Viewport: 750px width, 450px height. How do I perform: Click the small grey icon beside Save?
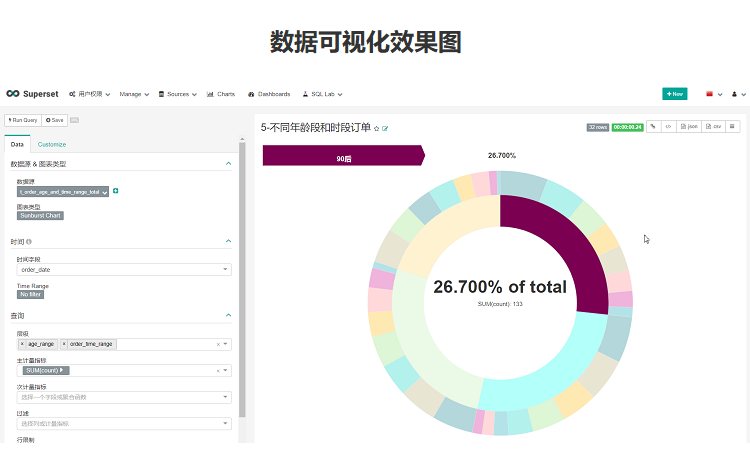[x=74, y=120]
